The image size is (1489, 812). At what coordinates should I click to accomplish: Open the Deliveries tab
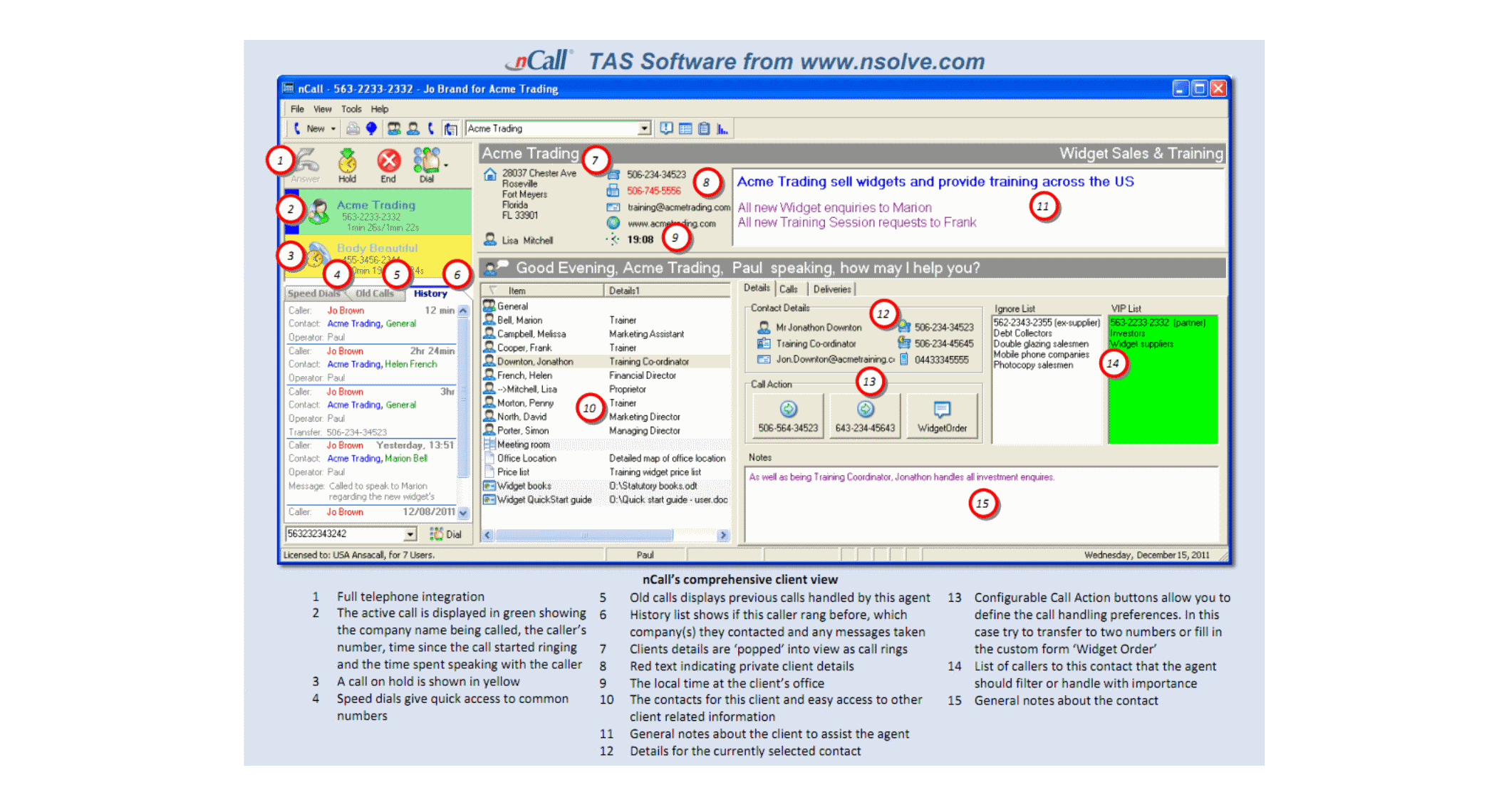(x=832, y=289)
